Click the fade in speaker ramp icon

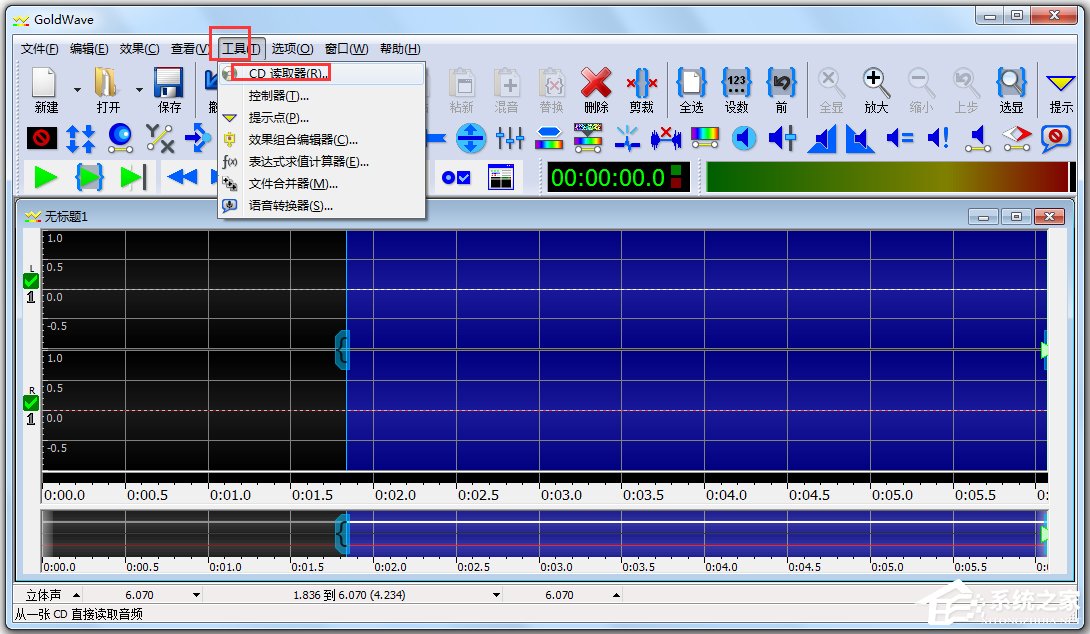click(822, 138)
